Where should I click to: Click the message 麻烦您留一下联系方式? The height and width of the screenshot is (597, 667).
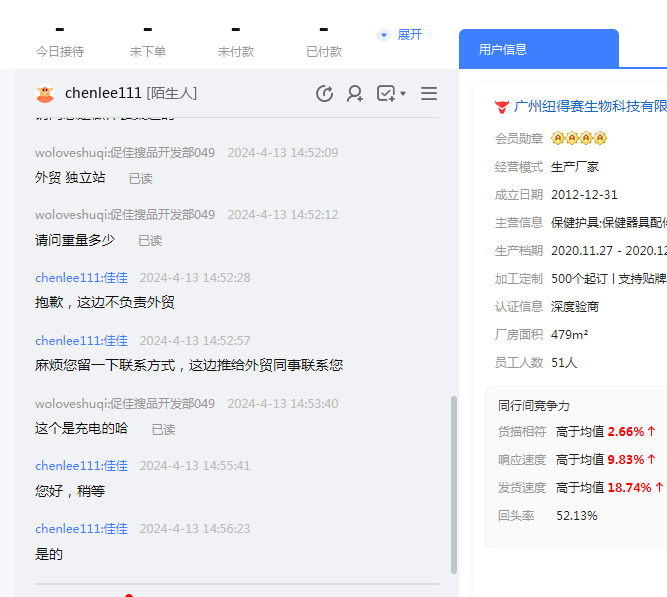[x=189, y=365]
